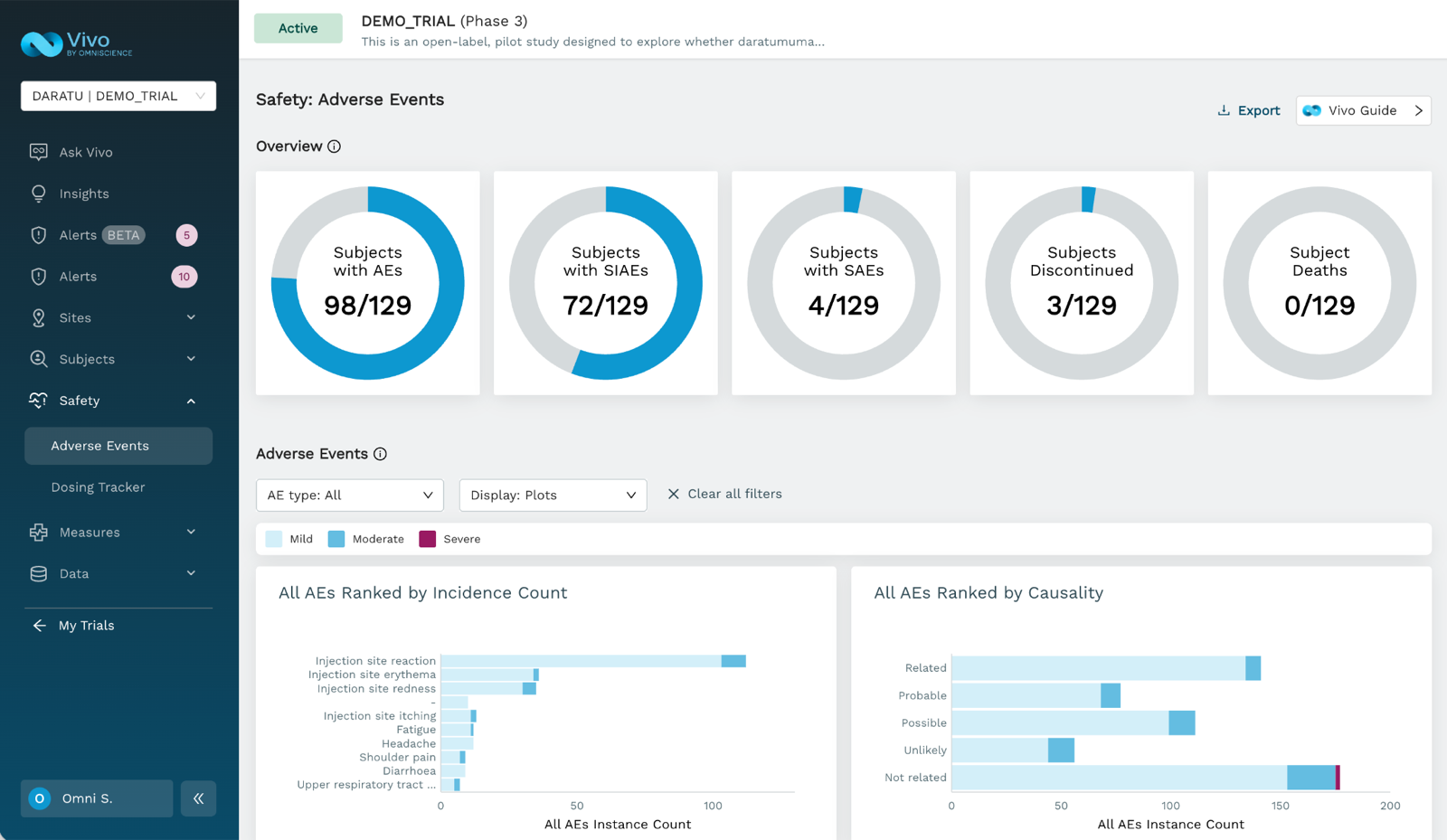Click the Adverse Events info icon

pyautogui.click(x=380, y=454)
